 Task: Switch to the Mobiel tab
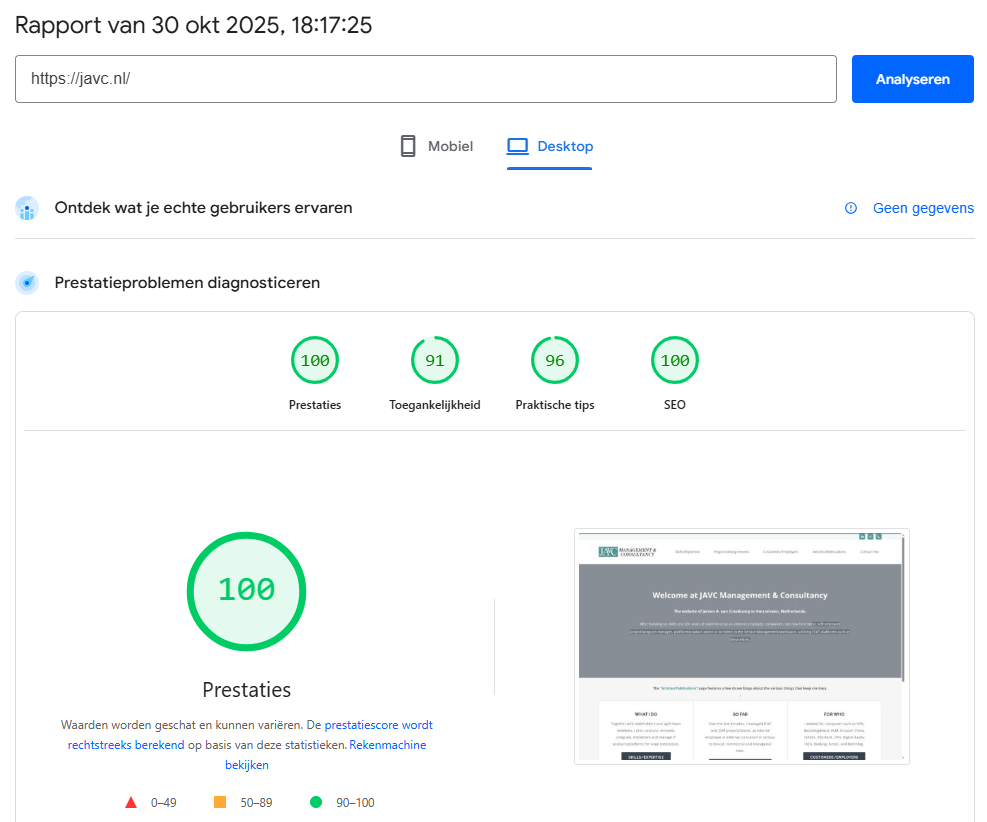[436, 146]
